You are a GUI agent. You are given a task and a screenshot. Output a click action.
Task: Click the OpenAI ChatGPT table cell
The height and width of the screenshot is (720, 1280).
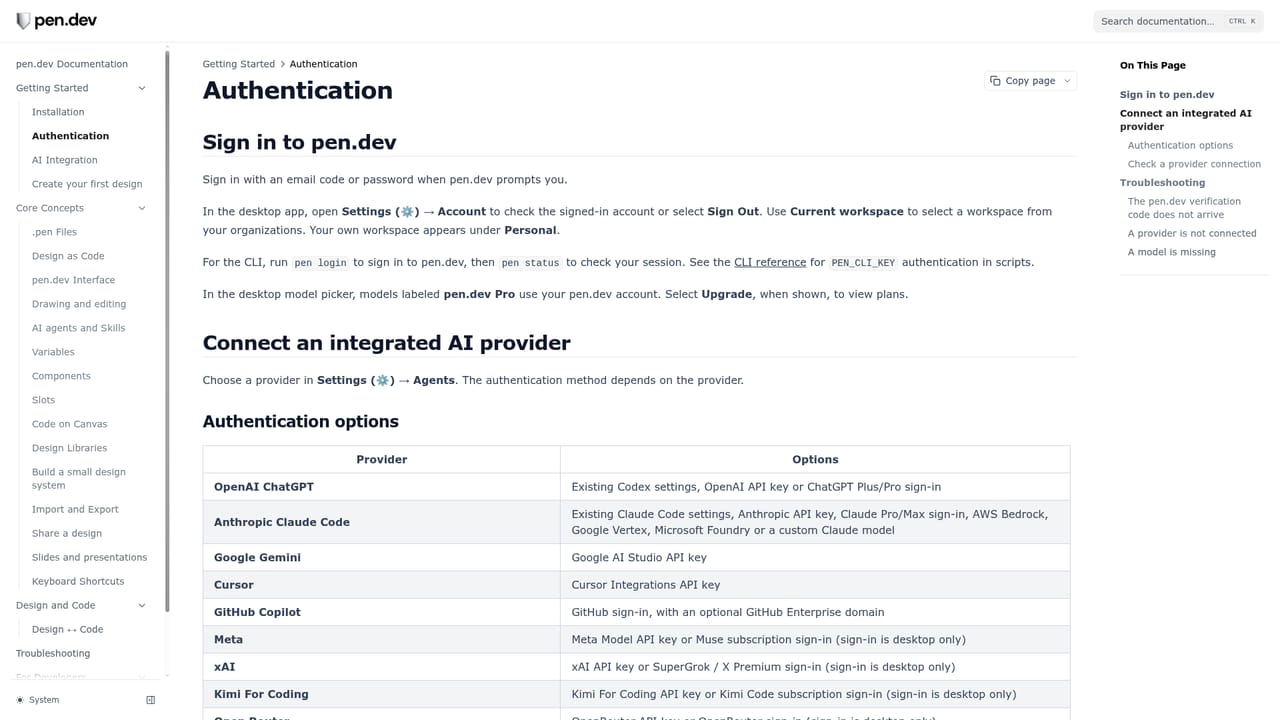(381, 487)
